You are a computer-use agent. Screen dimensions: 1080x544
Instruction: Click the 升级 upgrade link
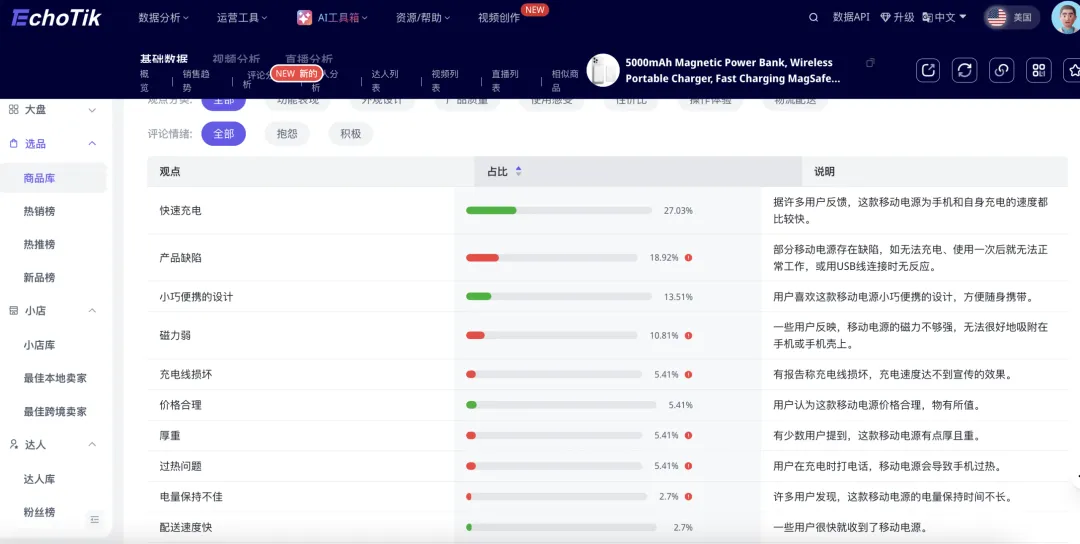click(x=897, y=17)
